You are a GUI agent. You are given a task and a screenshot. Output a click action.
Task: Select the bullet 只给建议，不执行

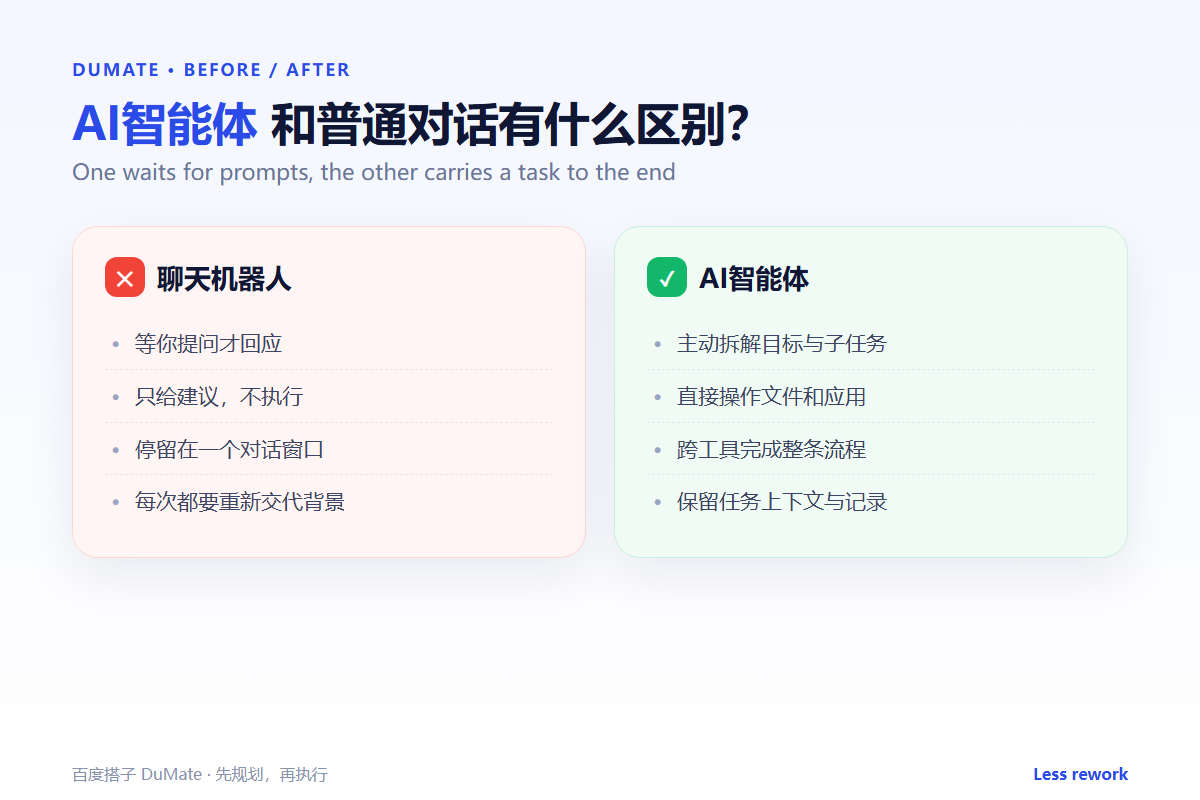tap(219, 397)
